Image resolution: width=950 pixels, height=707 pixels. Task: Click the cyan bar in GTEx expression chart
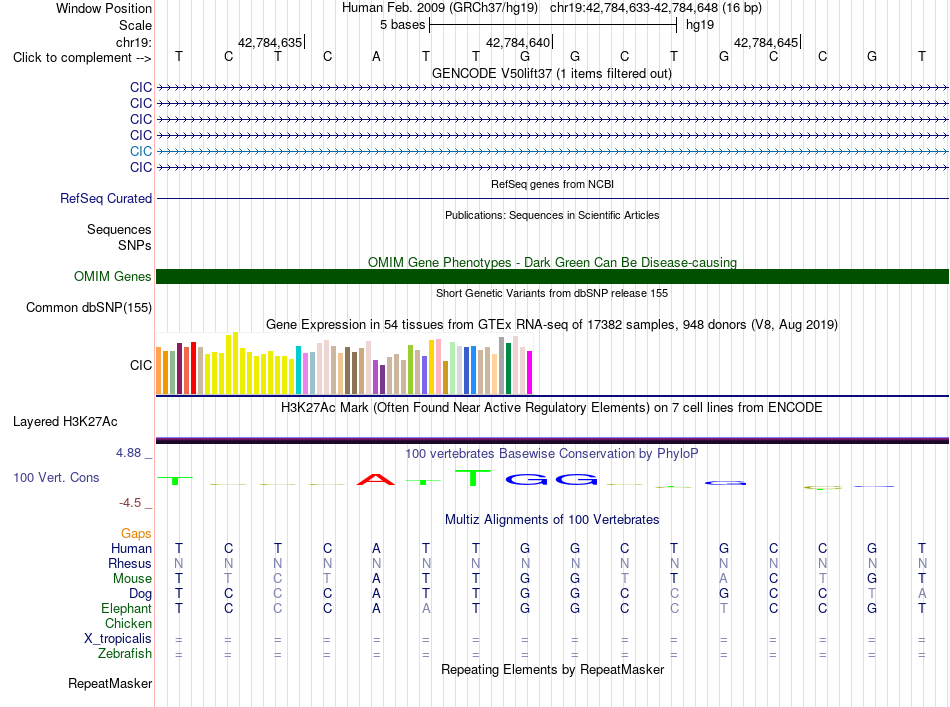point(298,370)
